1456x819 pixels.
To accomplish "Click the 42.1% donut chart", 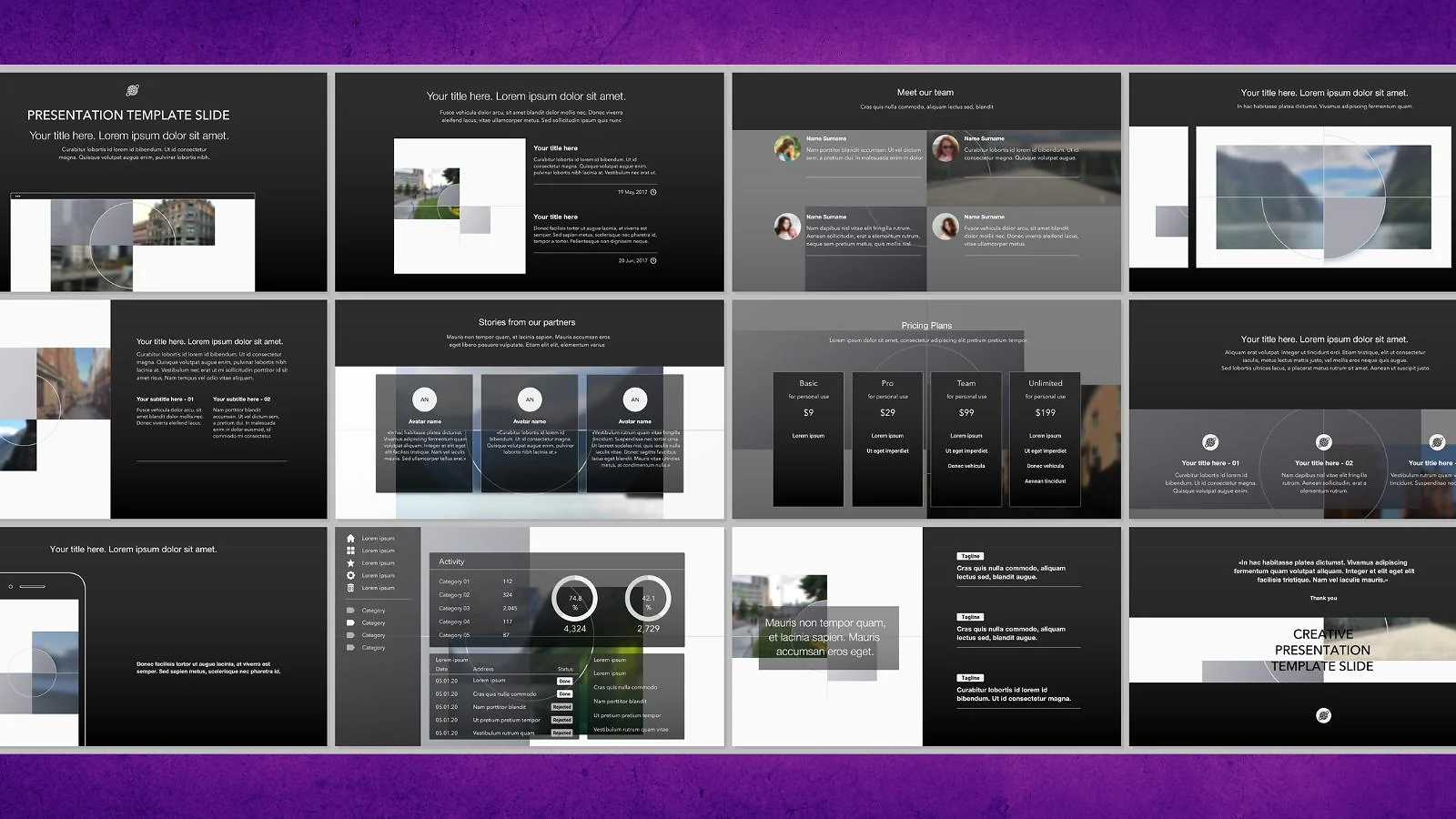I will coord(648,599).
